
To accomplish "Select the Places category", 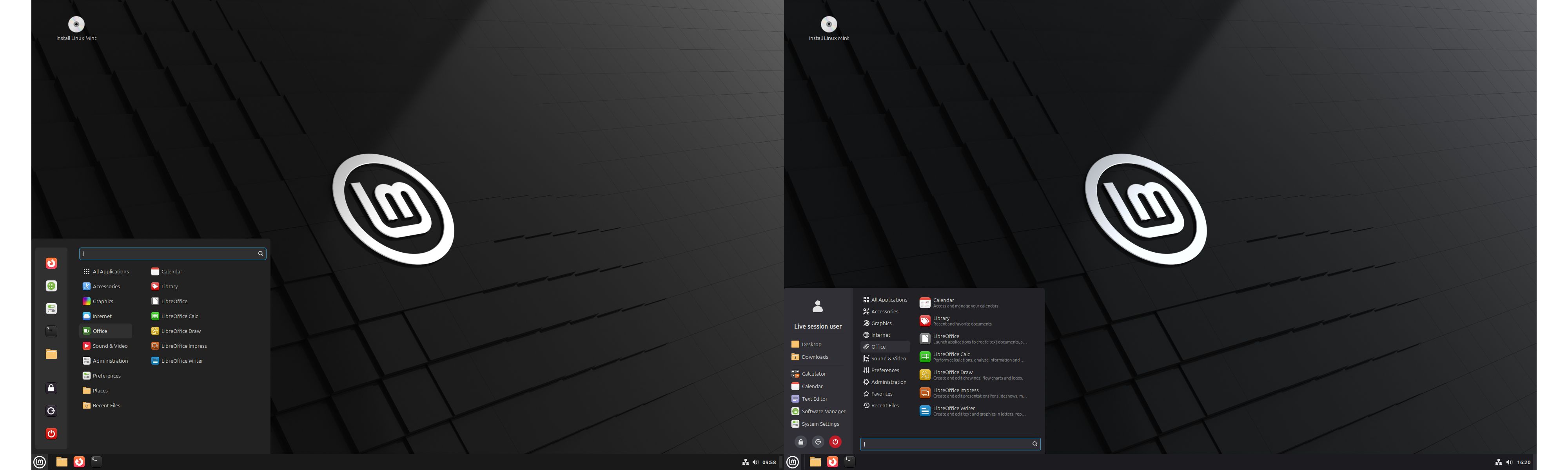I will tap(100, 391).
